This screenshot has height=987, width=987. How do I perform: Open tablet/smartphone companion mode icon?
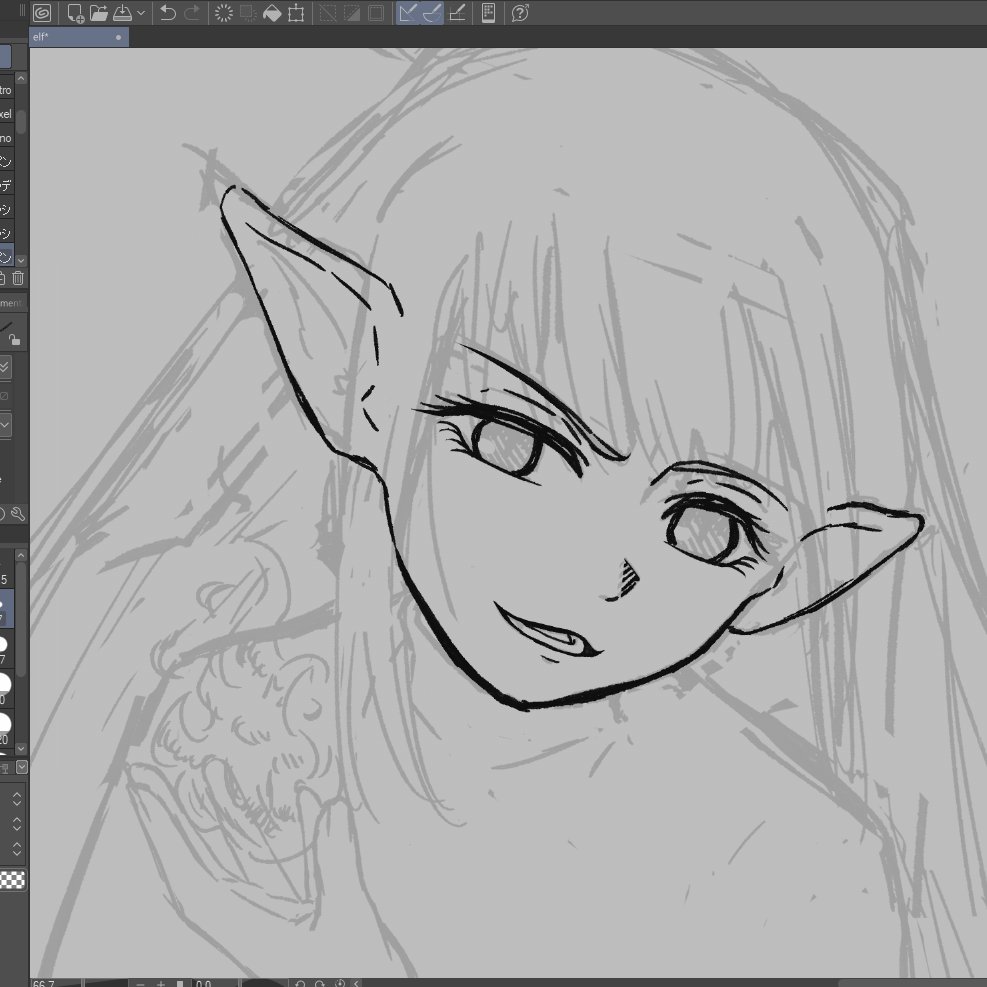[488, 13]
